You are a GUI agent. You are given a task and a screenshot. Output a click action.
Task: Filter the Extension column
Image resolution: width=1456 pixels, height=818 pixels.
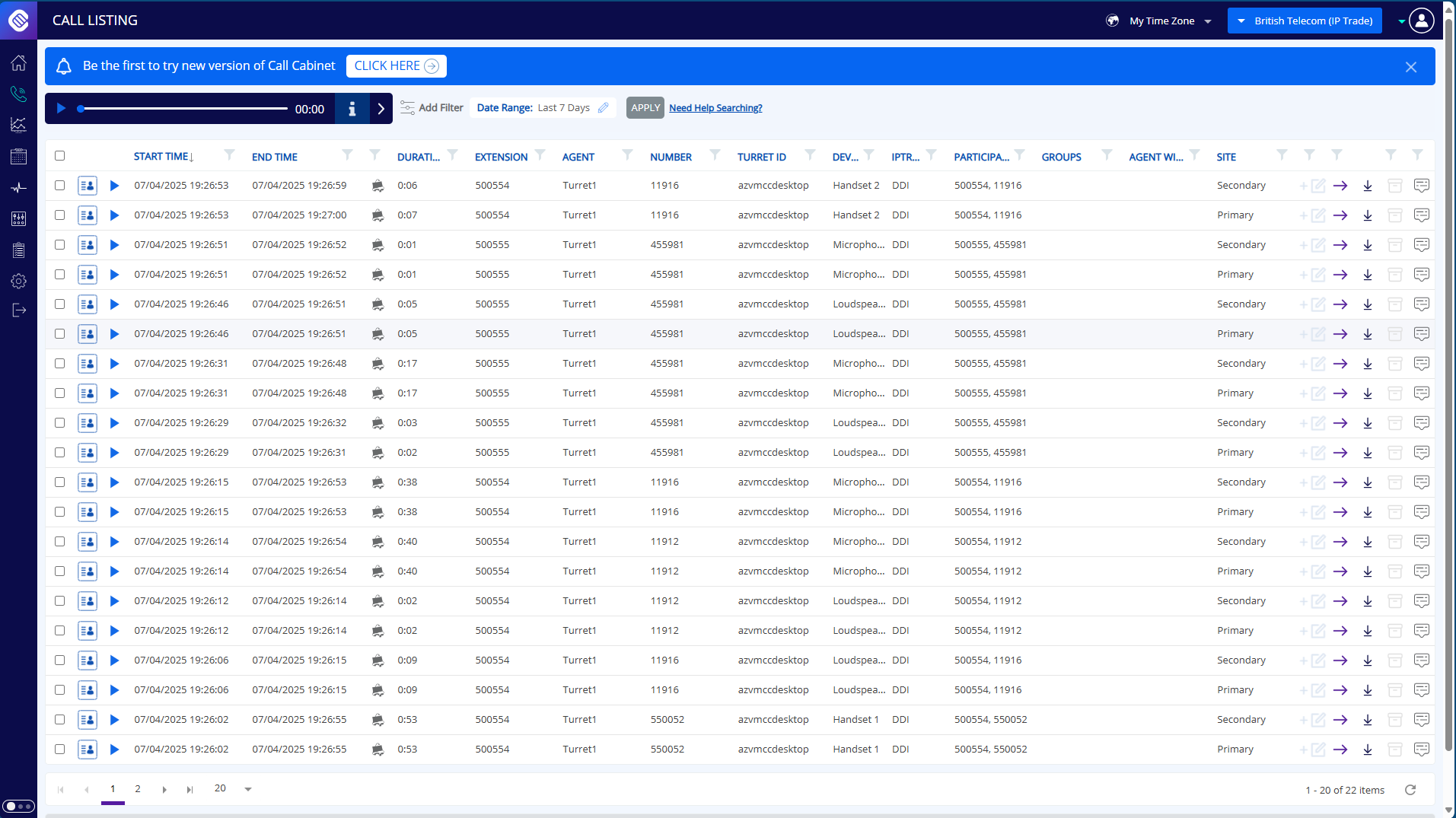pyautogui.click(x=540, y=155)
